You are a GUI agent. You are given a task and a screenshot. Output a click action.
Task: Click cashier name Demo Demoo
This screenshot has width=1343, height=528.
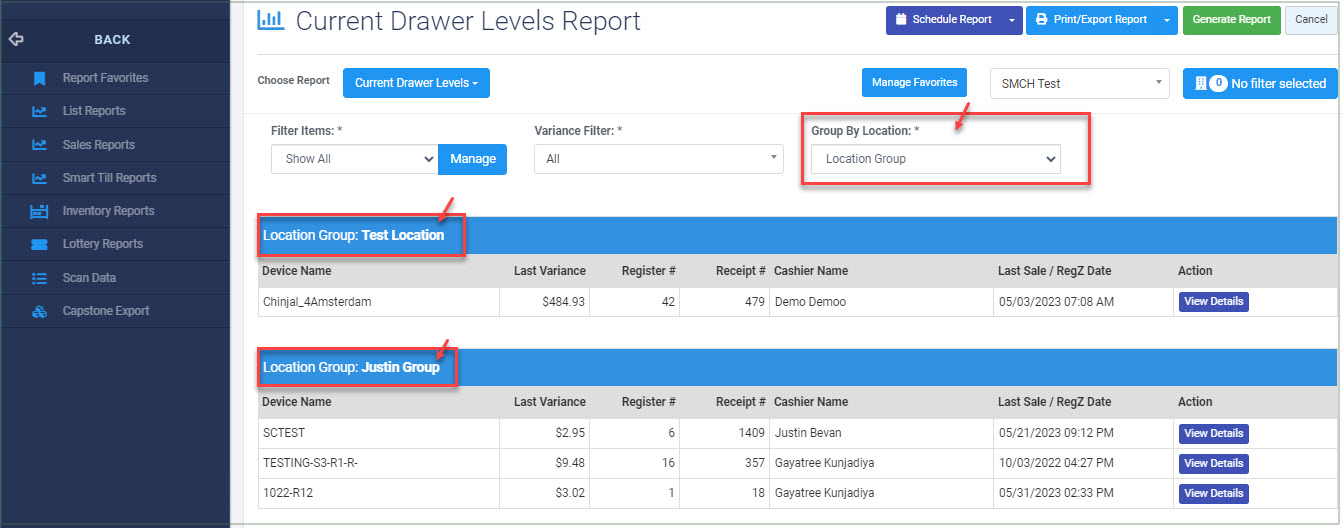pyautogui.click(x=810, y=302)
